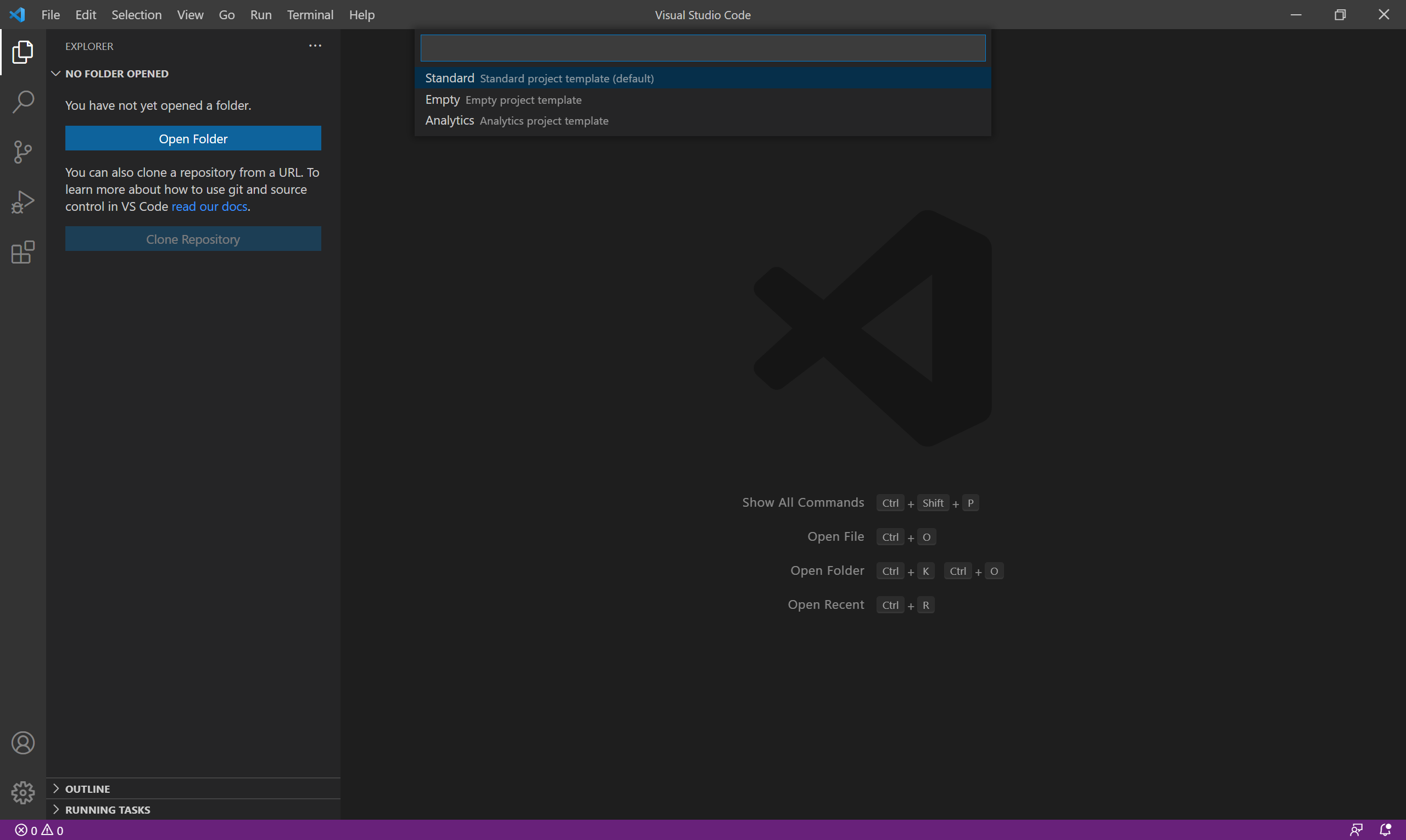The width and height of the screenshot is (1406, 840).
Task: Expand the Outline section
Action: pyautogui.click(x=87, y=788)
